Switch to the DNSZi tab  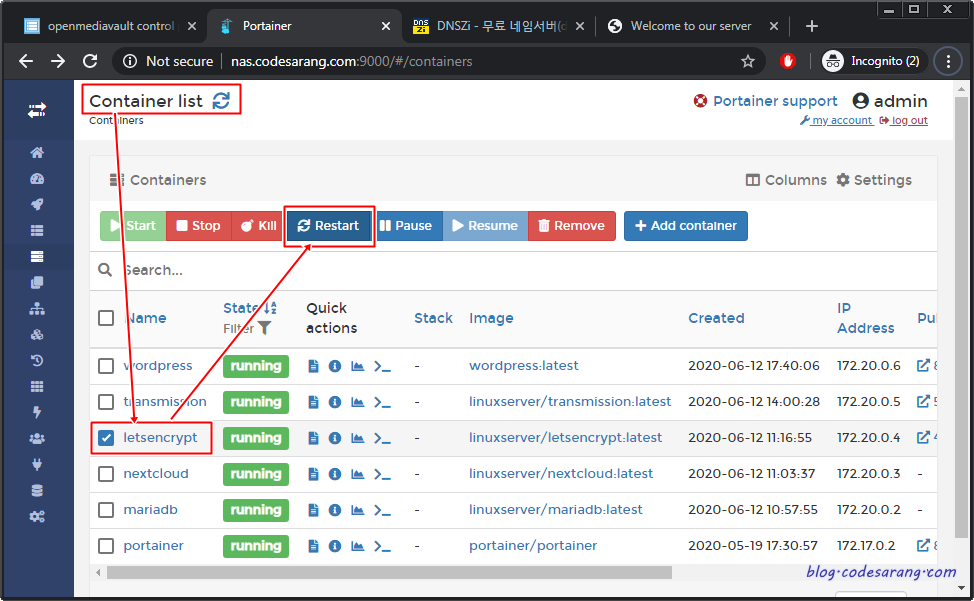click(x=497, y=26)
